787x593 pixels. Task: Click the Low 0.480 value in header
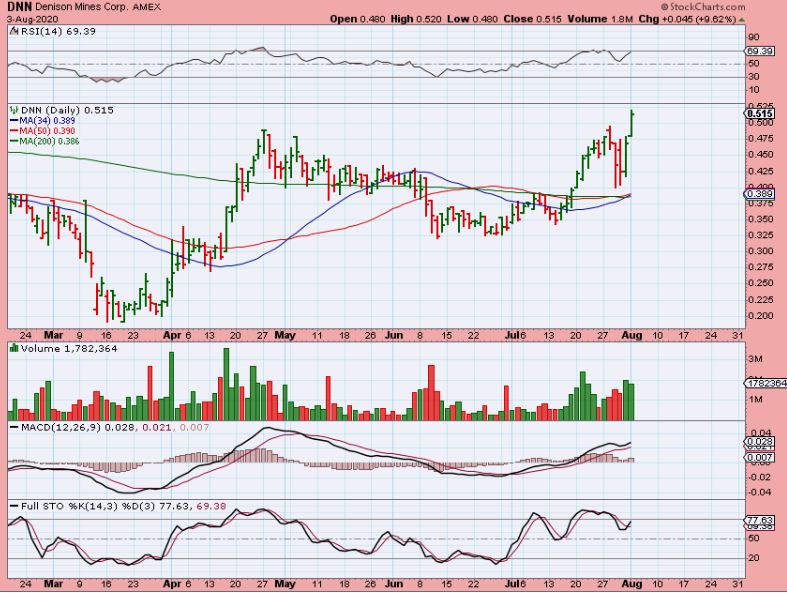pos(472,19)
